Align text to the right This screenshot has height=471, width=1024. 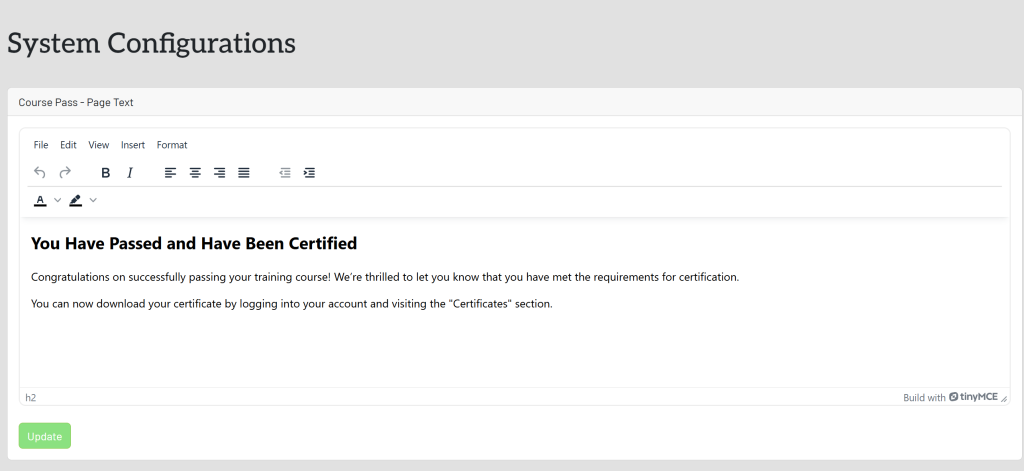click(x=220, y=173)
